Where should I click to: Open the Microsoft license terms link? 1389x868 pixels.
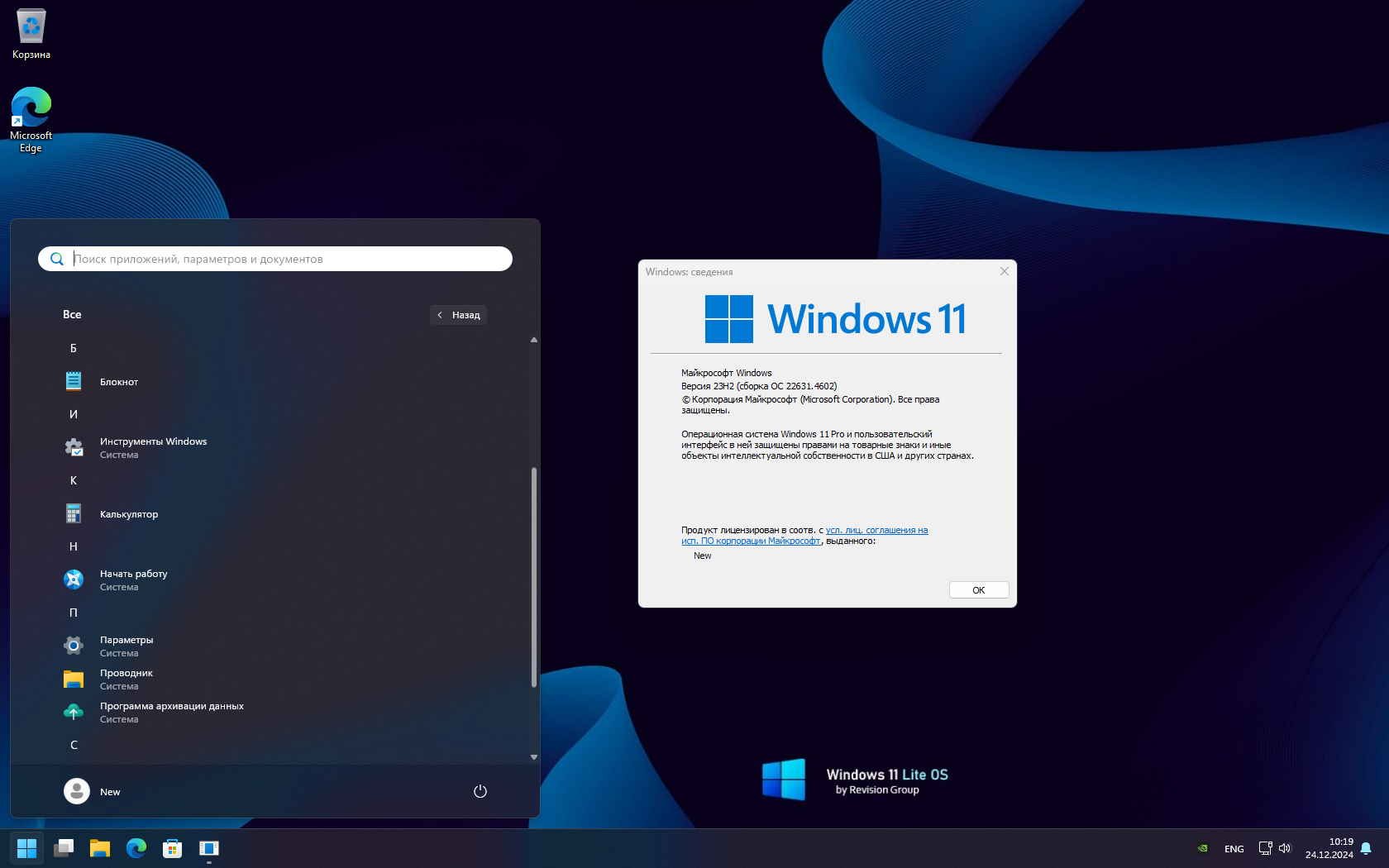point(804,536)
